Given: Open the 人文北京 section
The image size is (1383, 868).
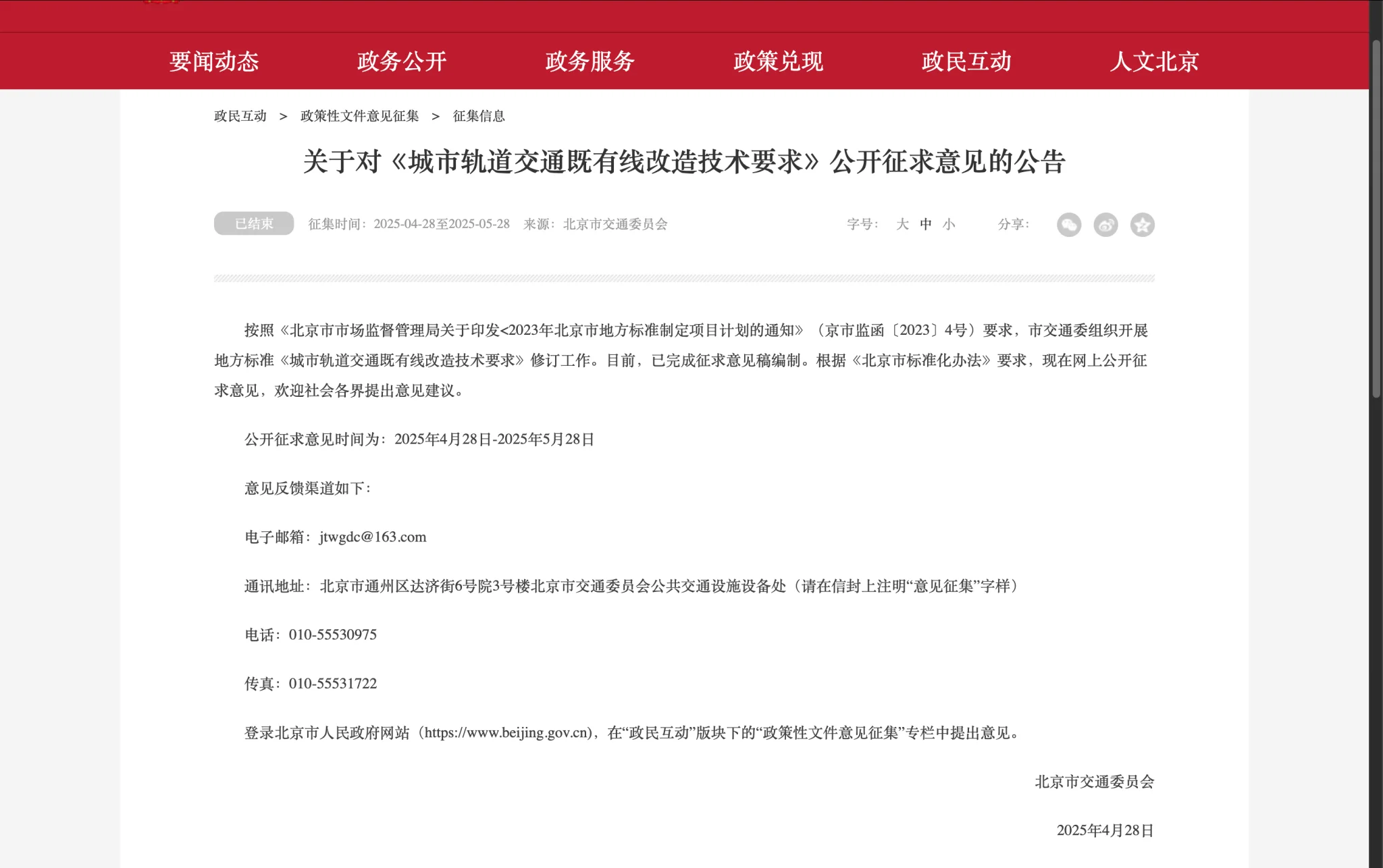Looking at the screenshot, I should pyautogui.click(x=1155, y=61).
